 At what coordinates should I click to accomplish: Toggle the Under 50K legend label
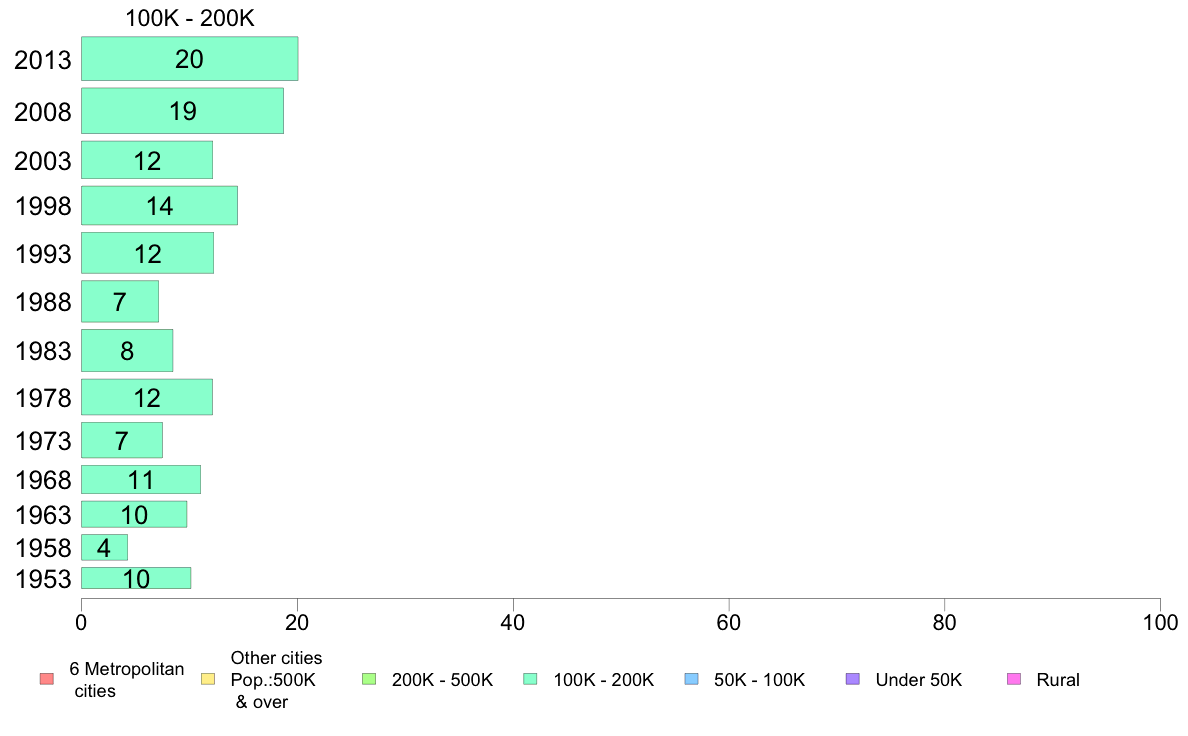coord(918,680)
